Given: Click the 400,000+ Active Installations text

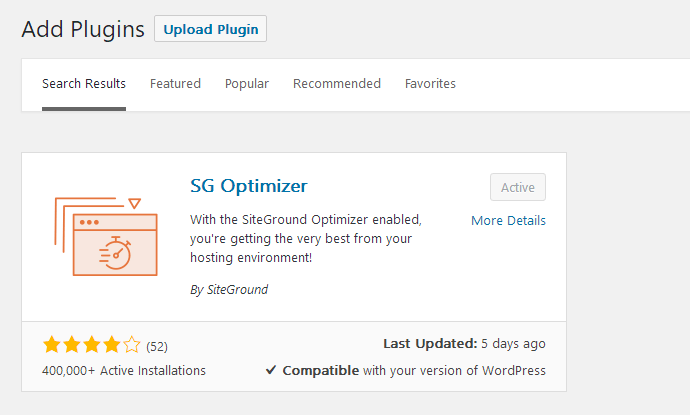Looking at the screenshot, I should pyautogui.click(x=124, y=370).
